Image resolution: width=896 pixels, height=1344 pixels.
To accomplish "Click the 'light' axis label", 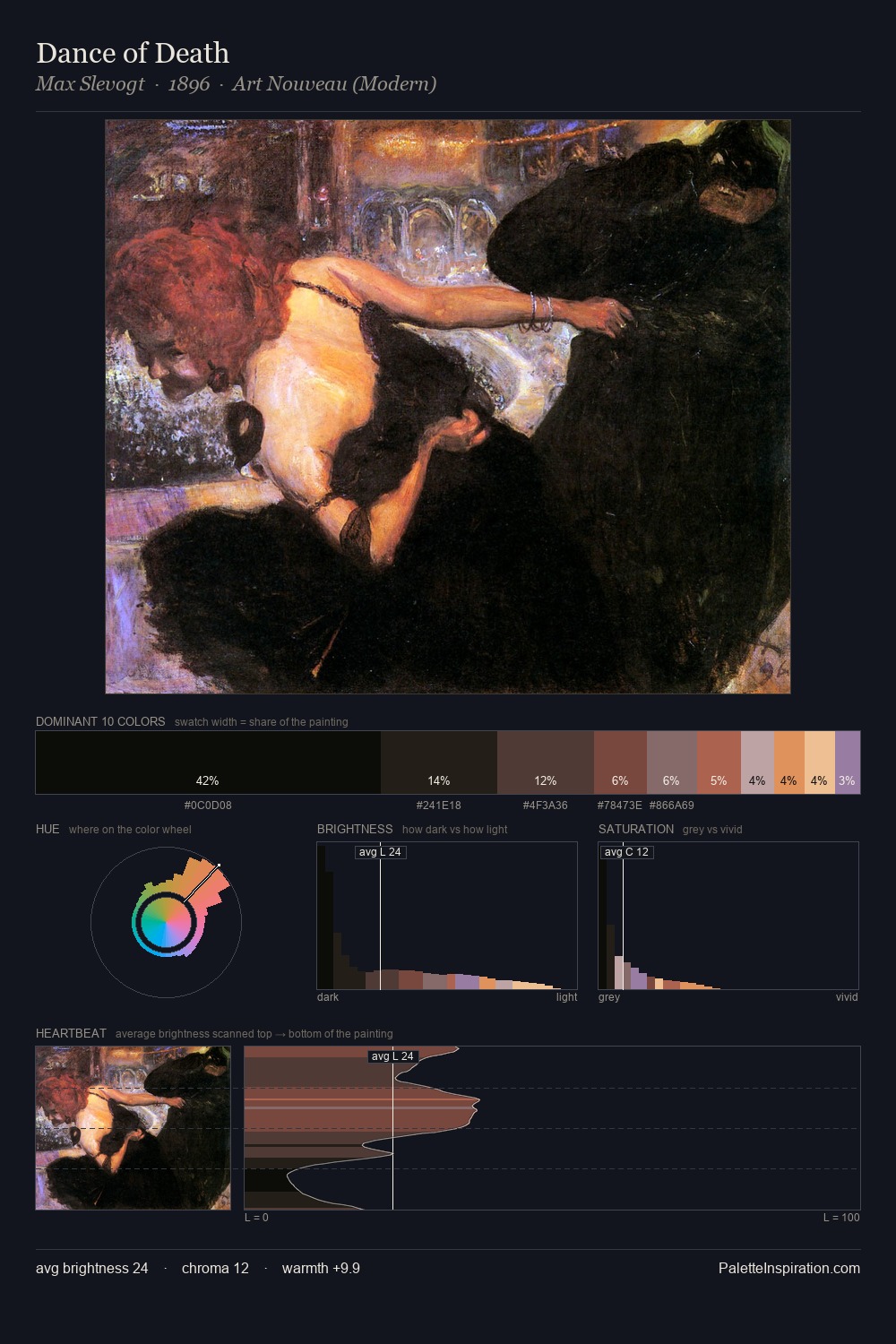I will [566, 997].
